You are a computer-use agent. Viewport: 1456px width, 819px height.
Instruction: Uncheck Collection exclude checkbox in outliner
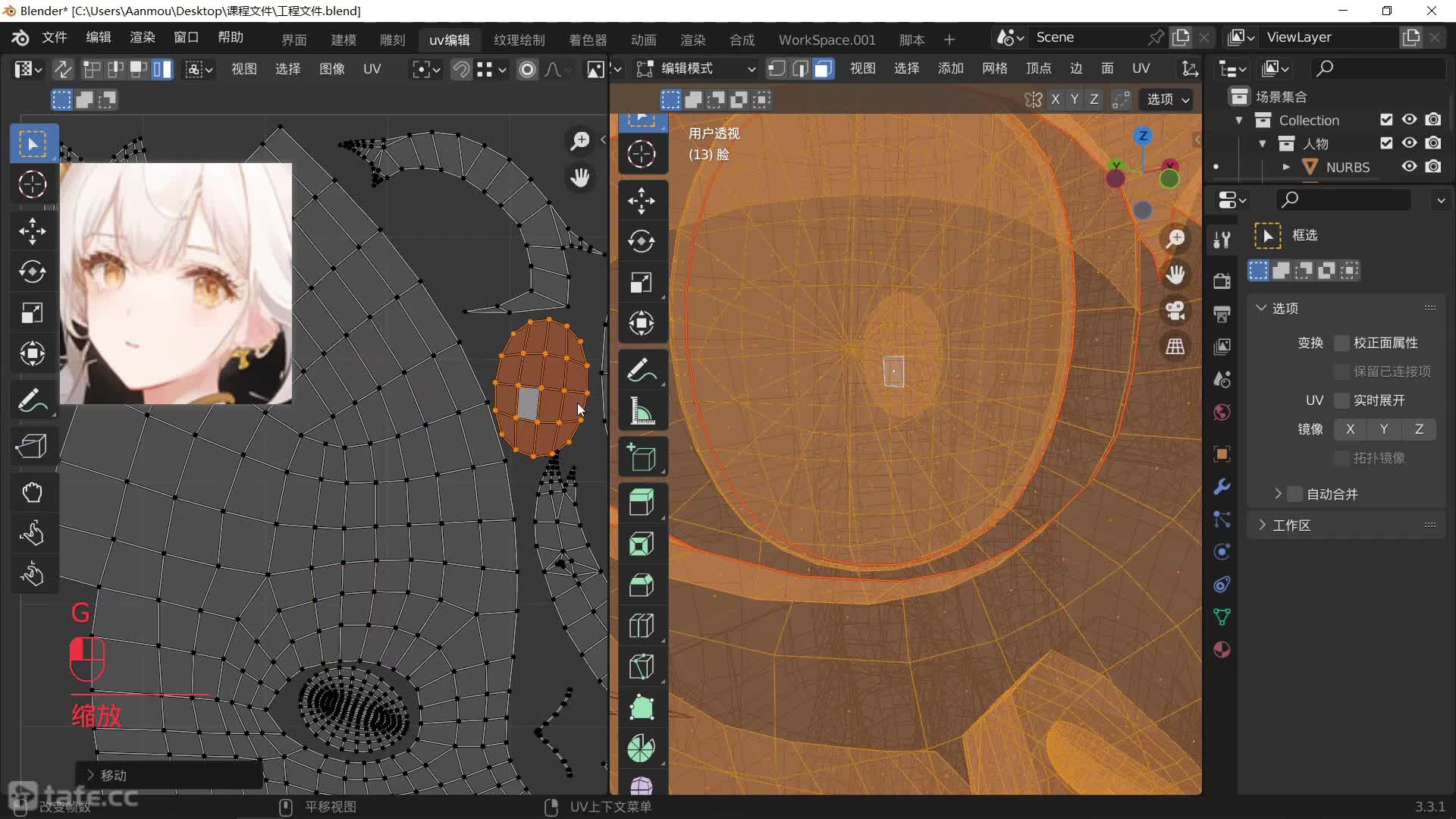coord(1386,120)
